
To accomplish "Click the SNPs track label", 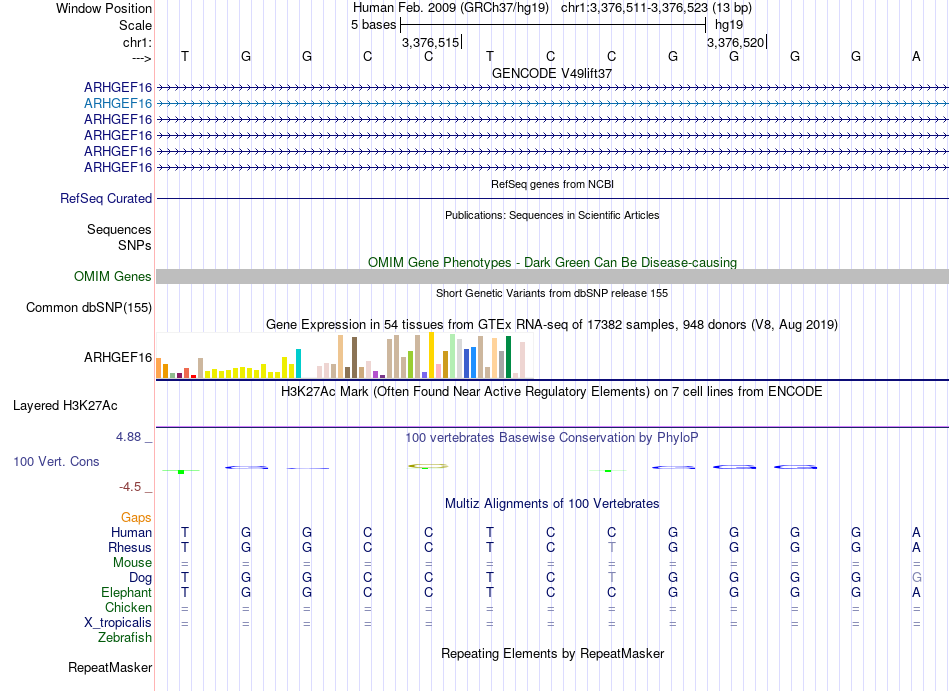I will click(135, 245).
